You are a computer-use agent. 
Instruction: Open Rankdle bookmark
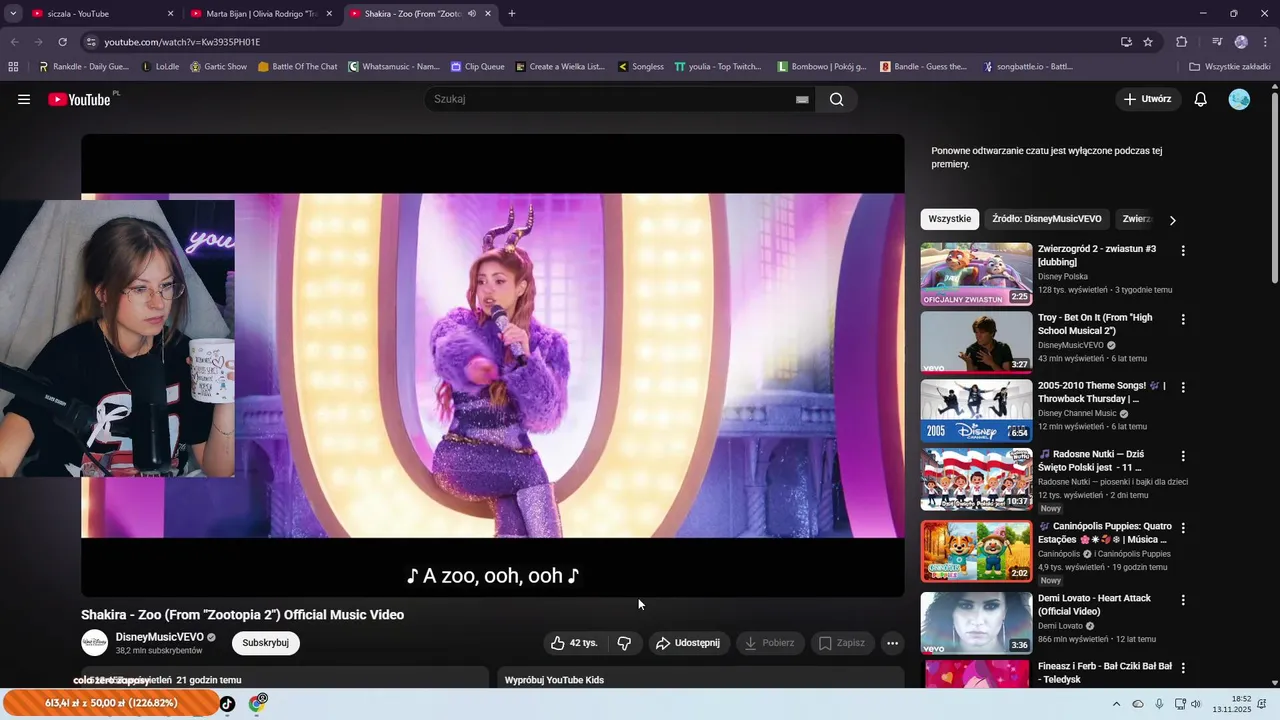point(84,67)
